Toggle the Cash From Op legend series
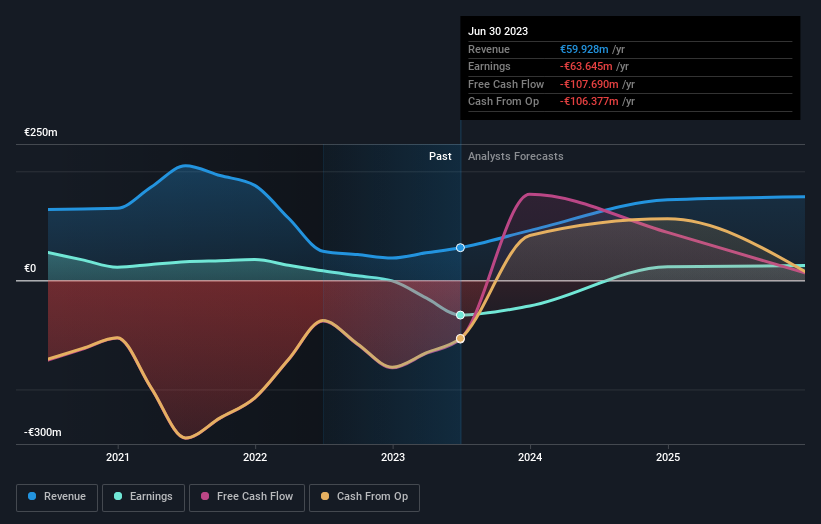Image resolution: width=821 pixels, height=524 pixels. [x=364, y=497]
